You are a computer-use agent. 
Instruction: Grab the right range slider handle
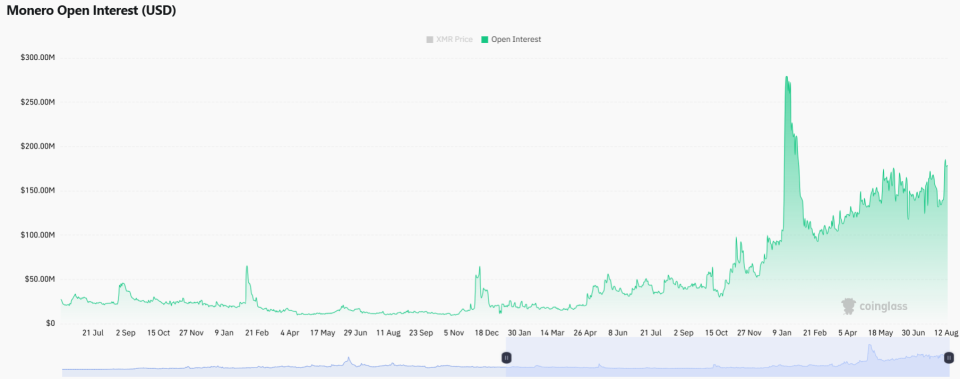pyautogui.click(x=949, y=358)
